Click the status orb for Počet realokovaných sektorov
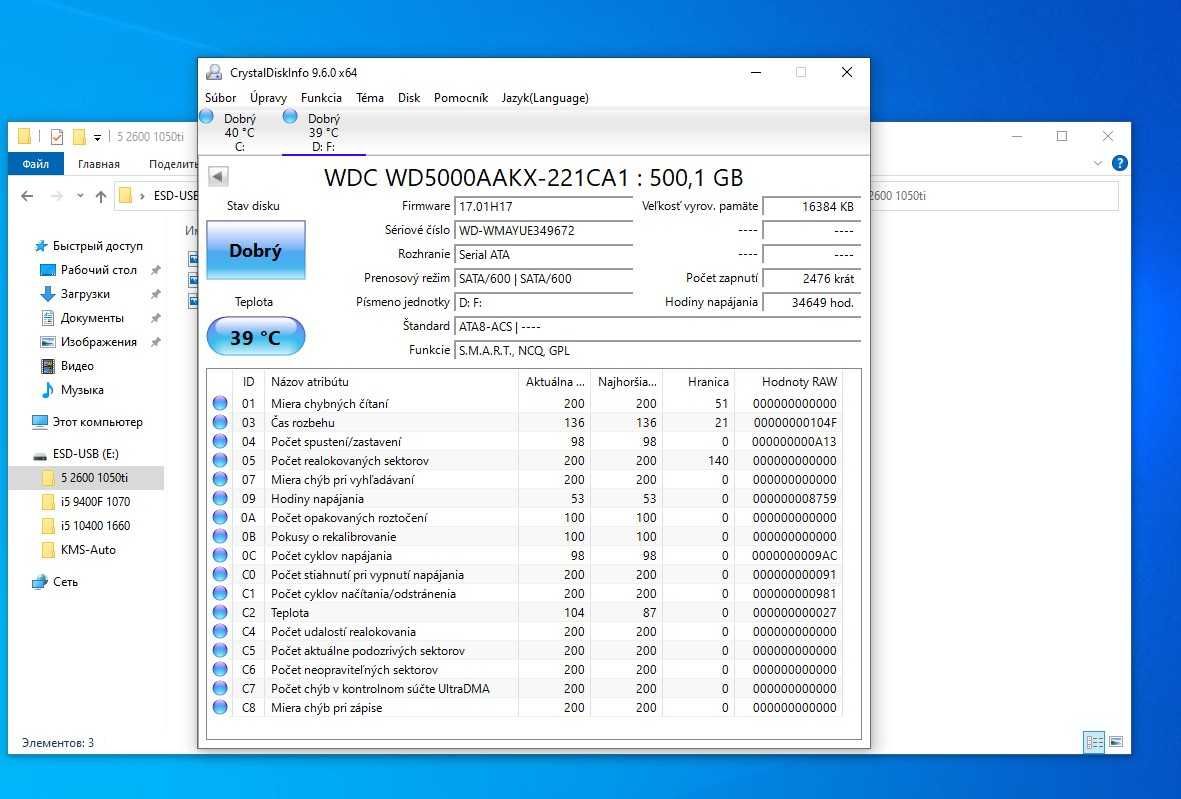The height and width of the screenshot is (799, 1181). pos(220,460)
